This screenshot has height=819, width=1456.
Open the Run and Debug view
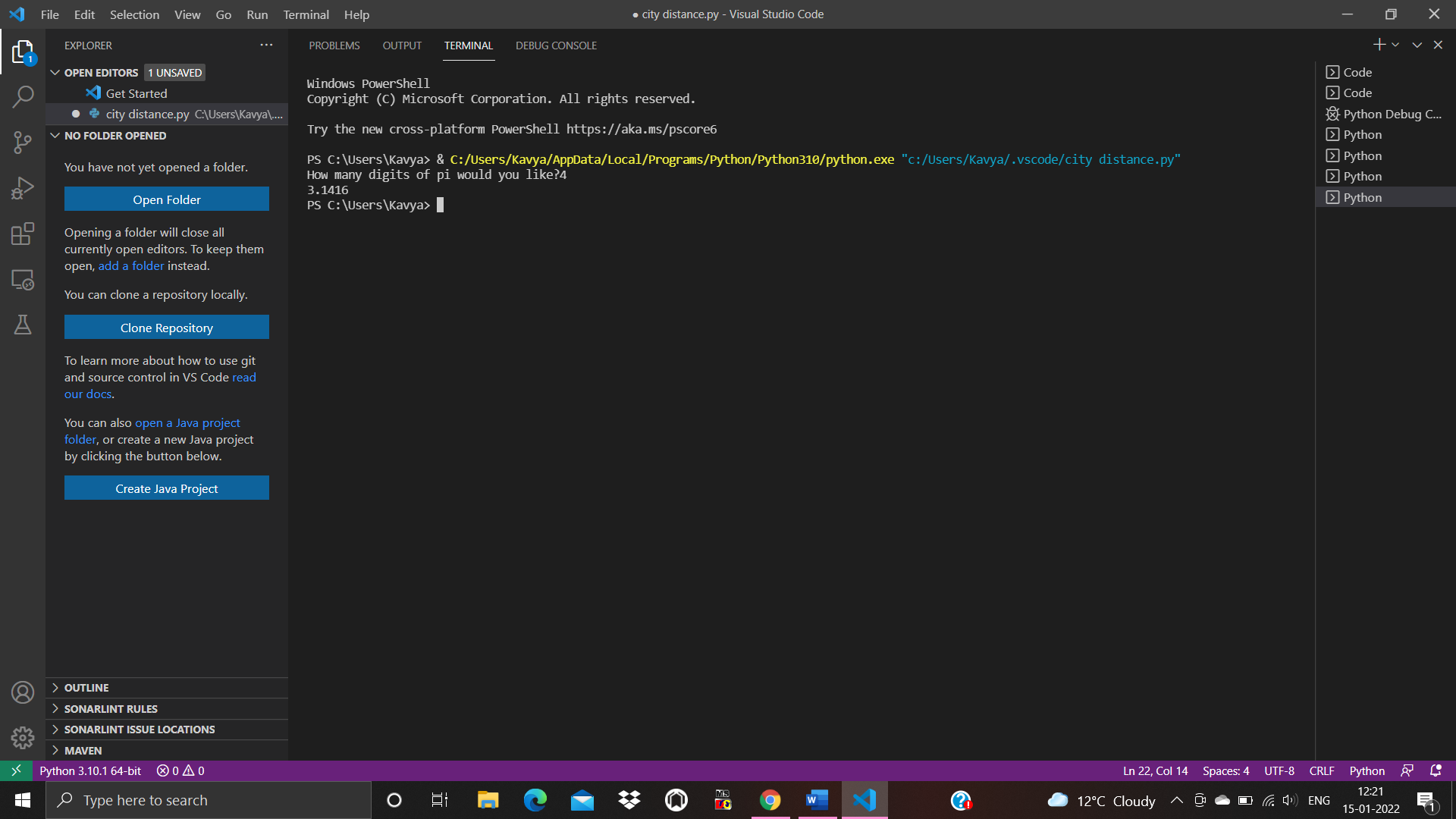point(23,188)
